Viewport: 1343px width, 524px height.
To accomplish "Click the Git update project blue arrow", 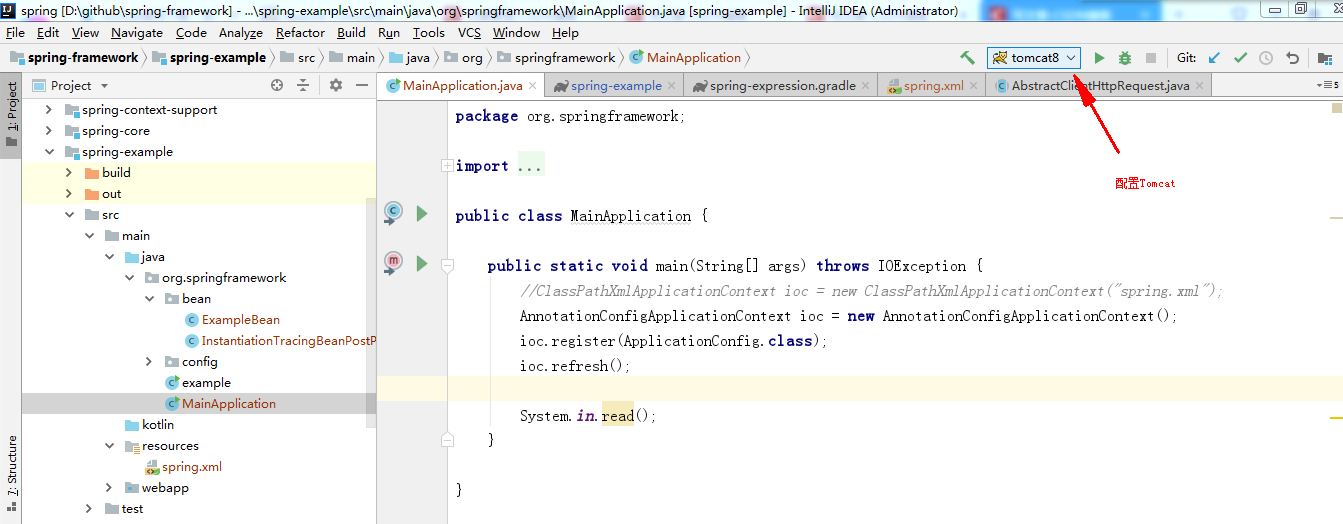I will point(1214,58).
